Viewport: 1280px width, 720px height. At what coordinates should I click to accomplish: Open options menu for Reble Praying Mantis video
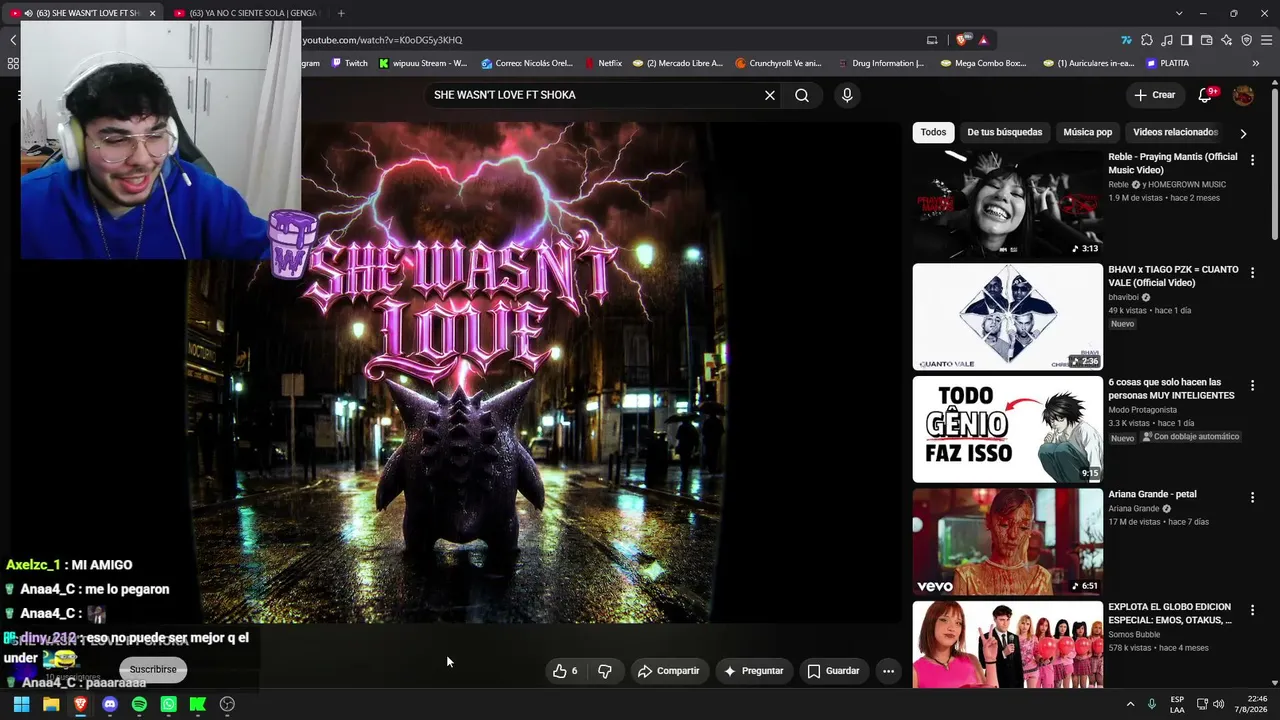point(1252,160)
